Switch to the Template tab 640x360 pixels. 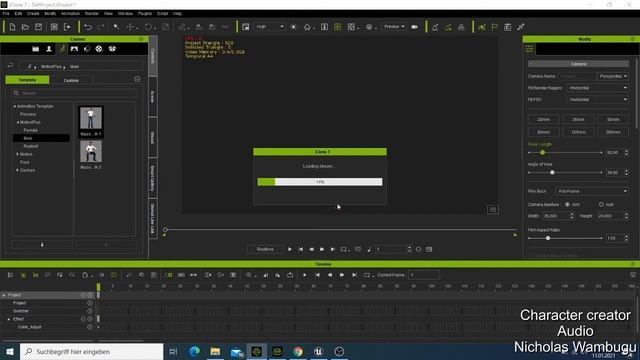click(x=27, y=80)
